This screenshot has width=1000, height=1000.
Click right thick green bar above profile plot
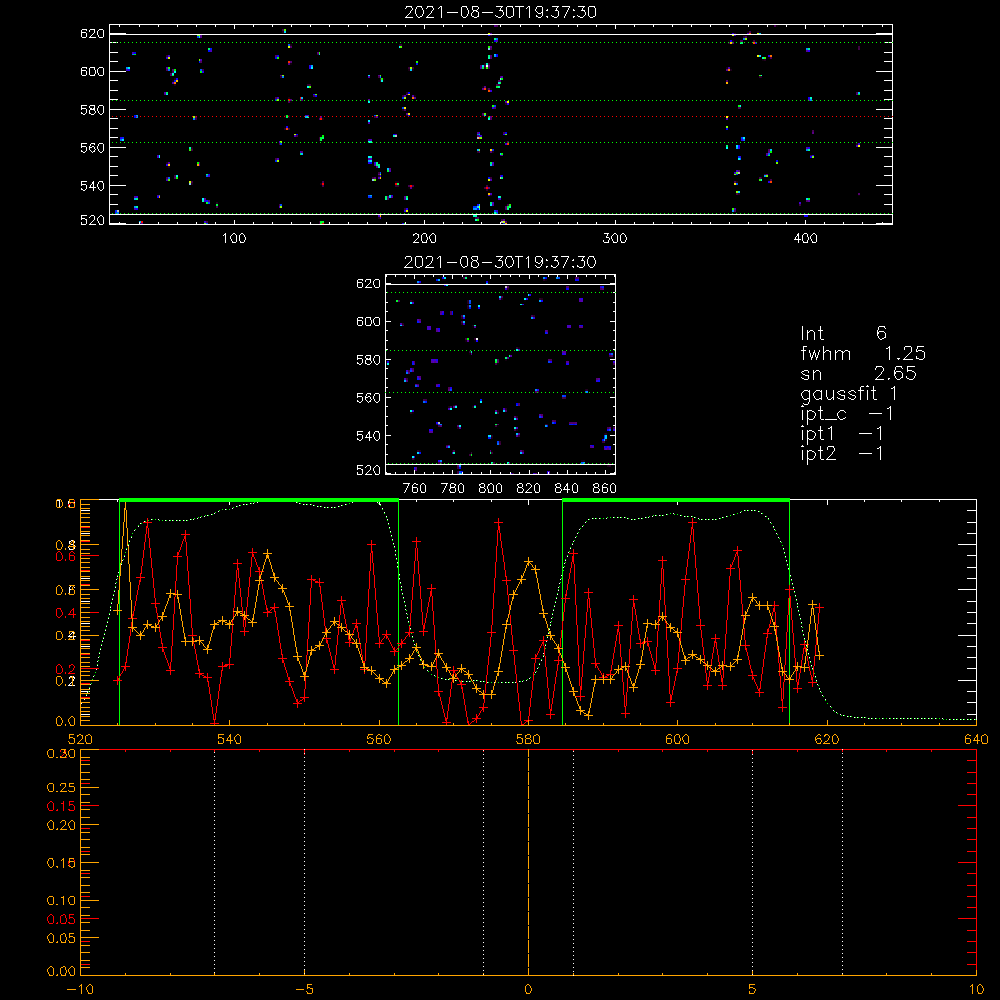pos(676,501)
